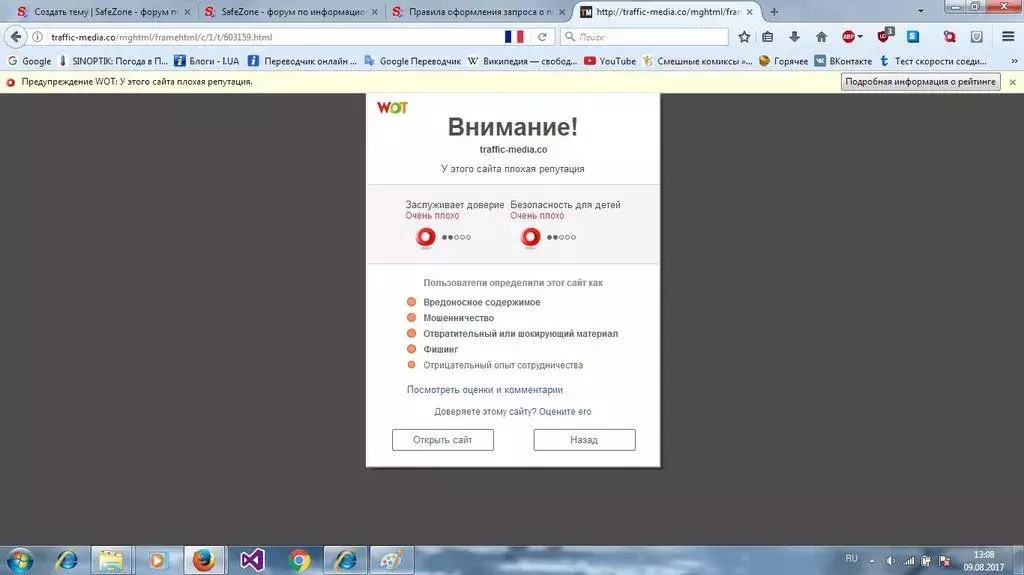Bookmark this page with the star icon
This screenshot has width=1024, height=575.
pyautogui.click(x=744, y=37)
